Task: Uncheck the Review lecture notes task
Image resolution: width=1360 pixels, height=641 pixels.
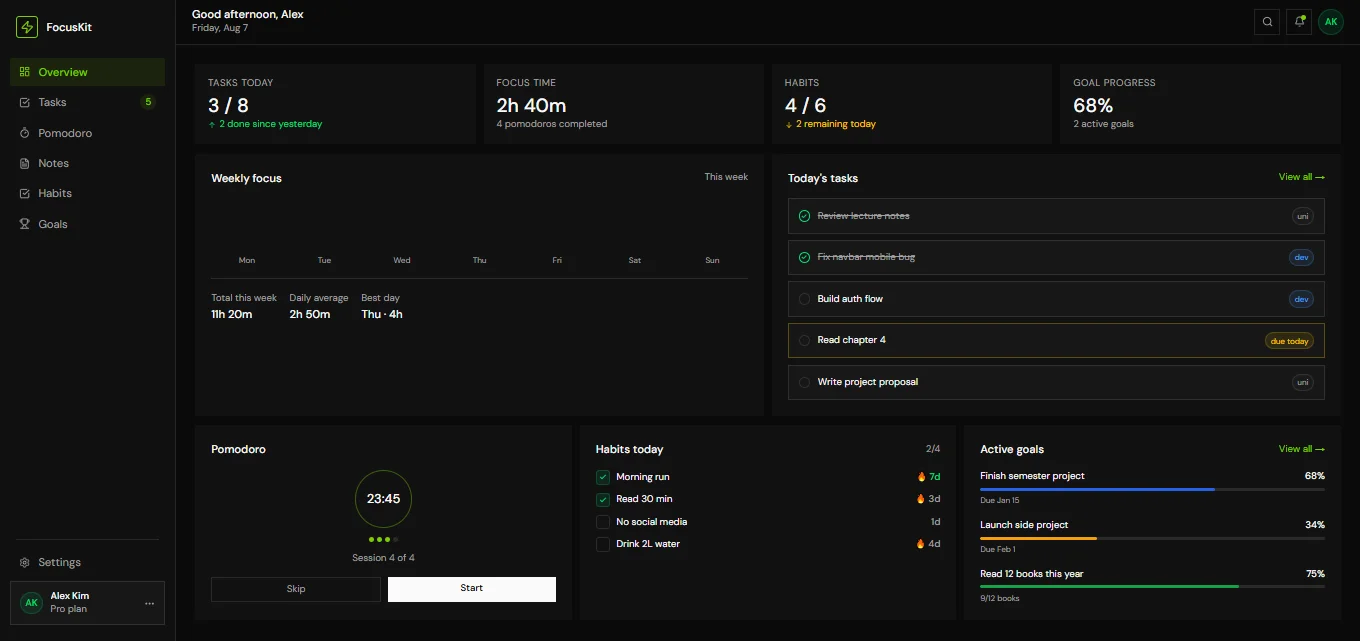Action: (x=804, y=216)
